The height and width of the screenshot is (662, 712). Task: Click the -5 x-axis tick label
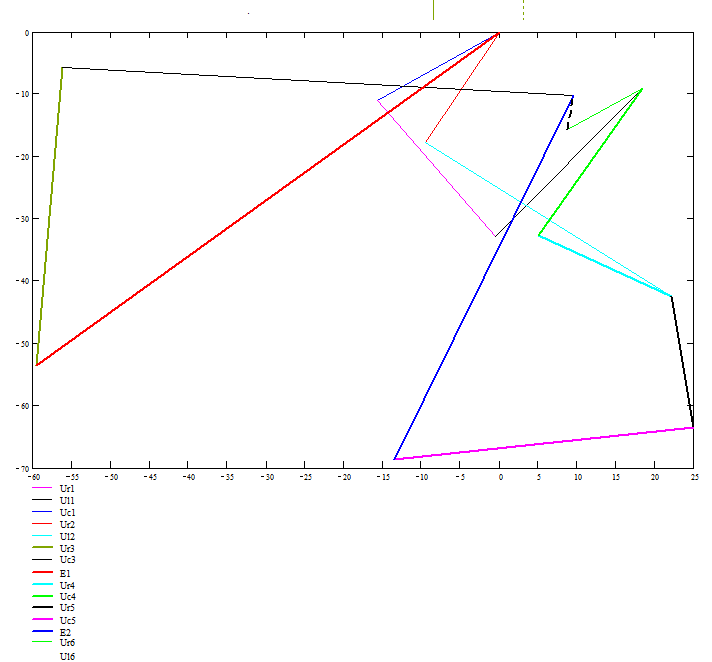[460, 477]
